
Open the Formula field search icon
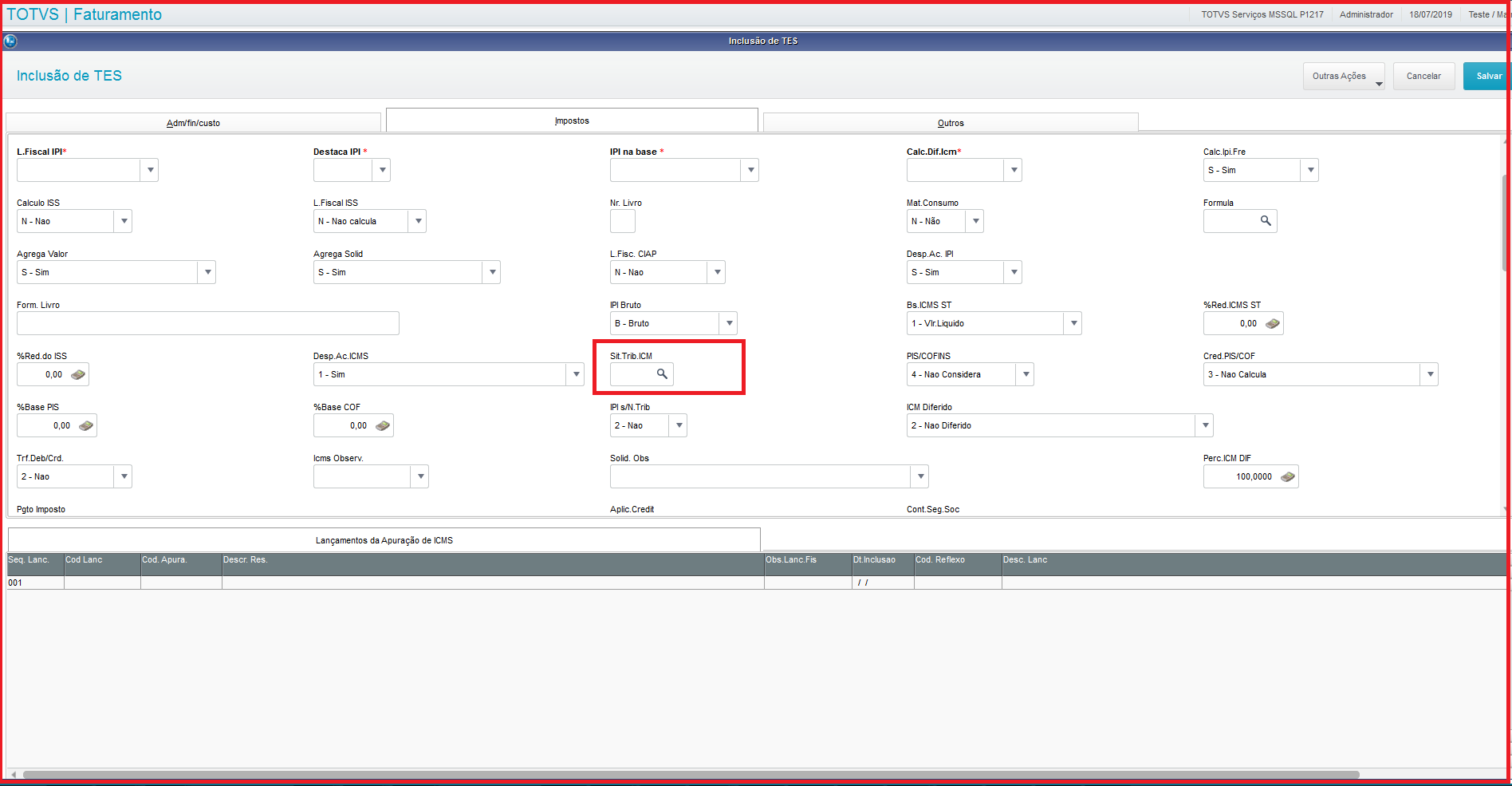[x=1266, y=221]
